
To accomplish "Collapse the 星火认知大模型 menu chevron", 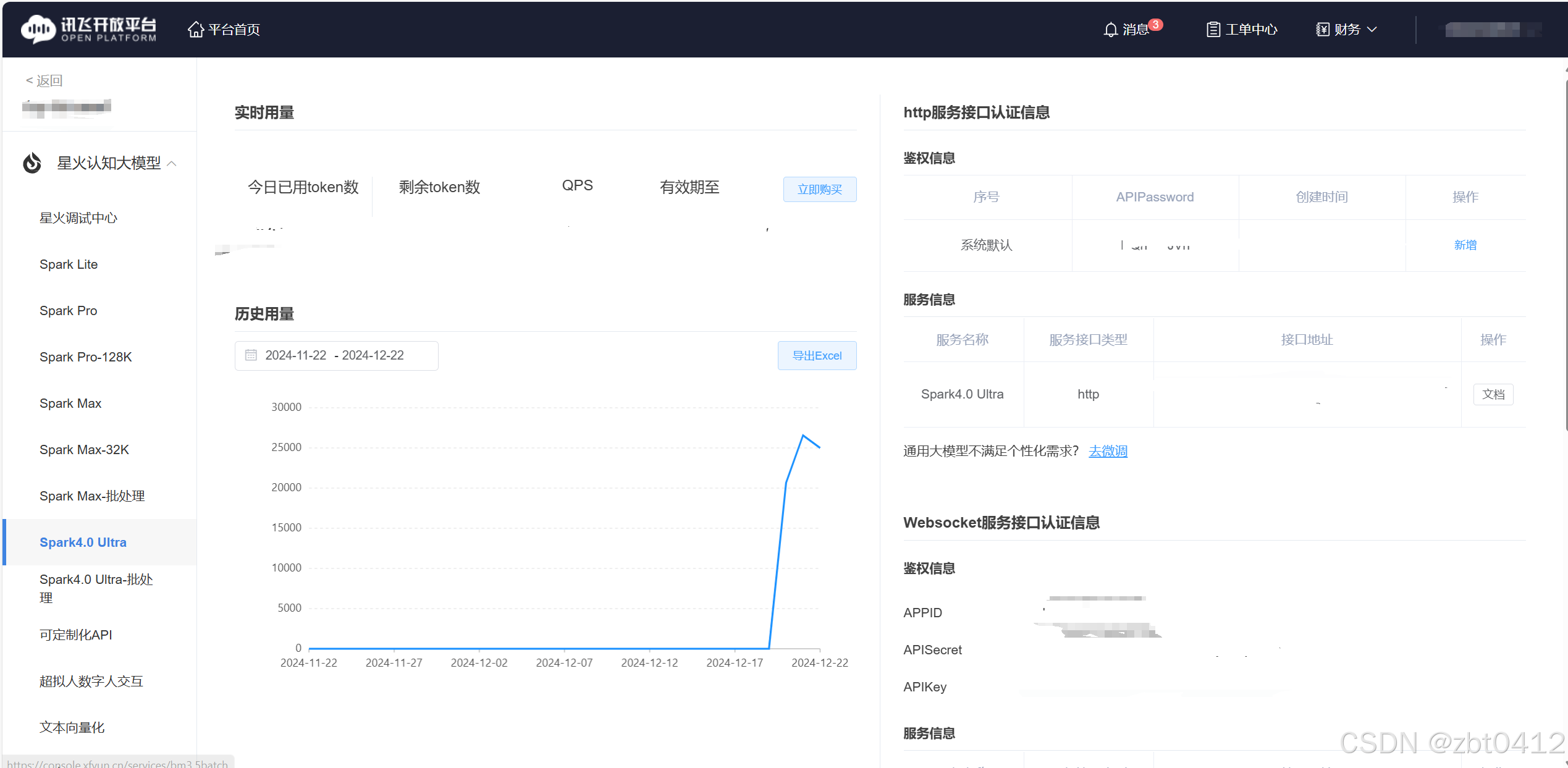I will coord(172,164).
